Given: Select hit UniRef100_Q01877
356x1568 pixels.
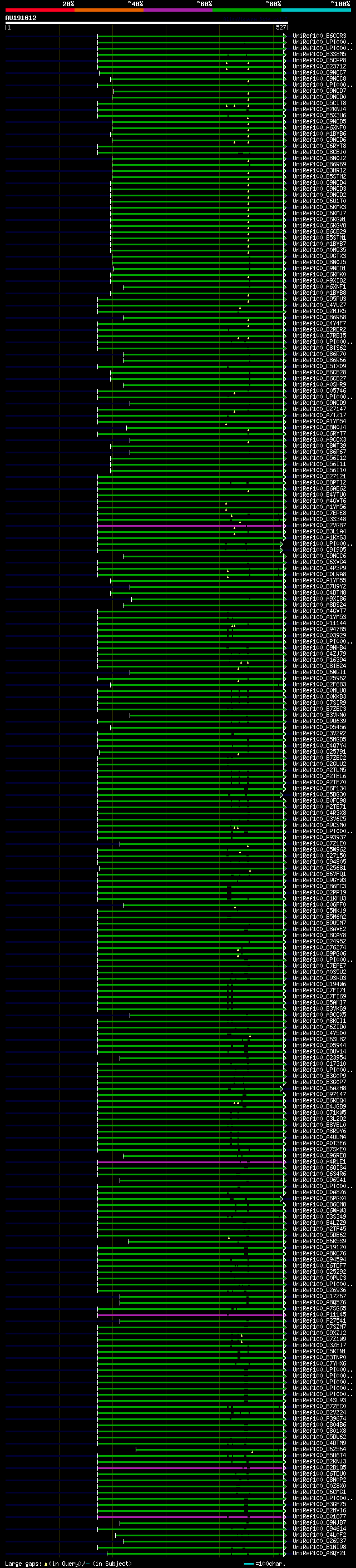Looking at the screenshot, I should pyautogui.click(x=319, y=1517).
